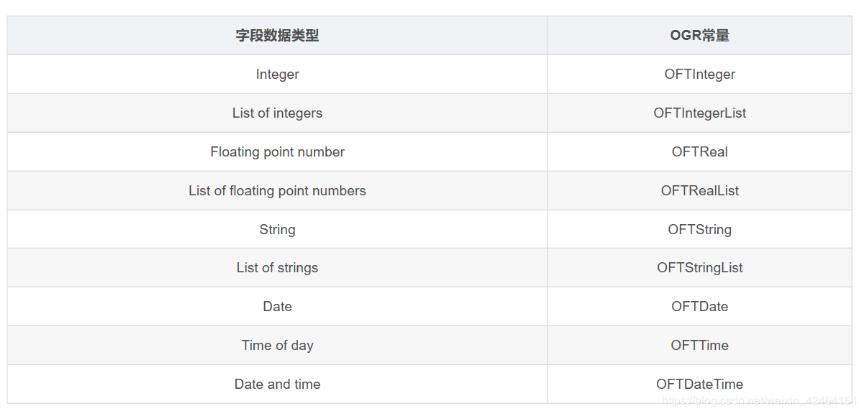The height and width of the screenshot is (413, 859).
Task: Click the OGR常量 column header
Action: click(699, 36)
